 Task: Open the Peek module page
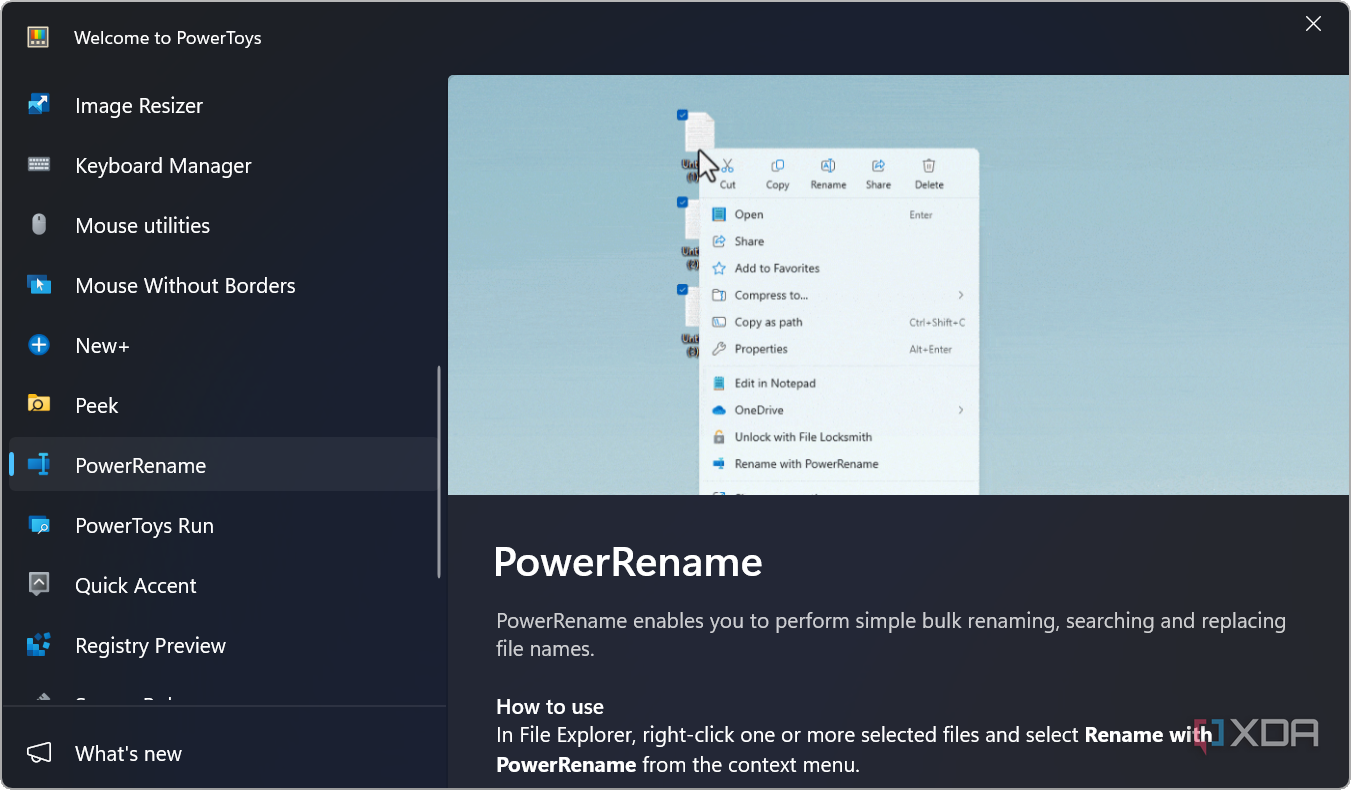tap(223, 405)
